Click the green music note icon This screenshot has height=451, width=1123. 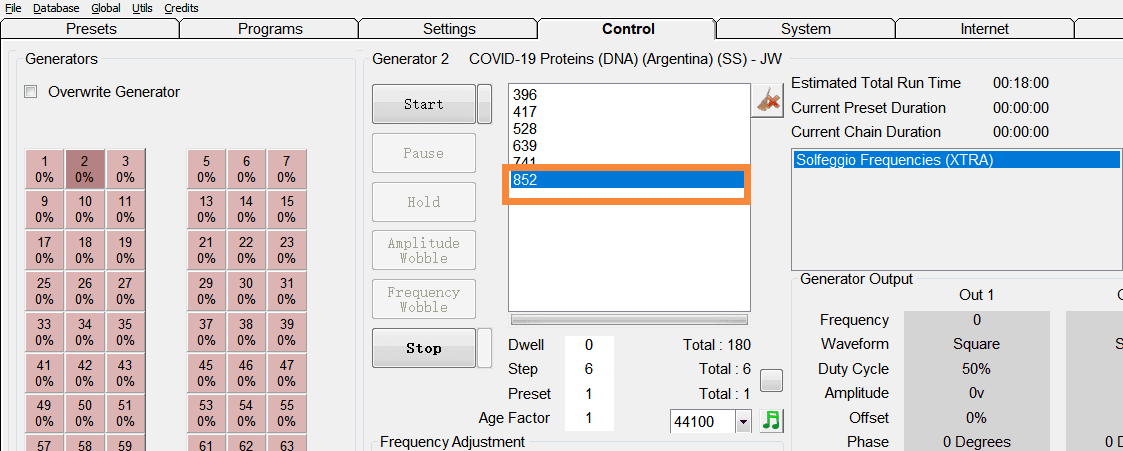(770, 420)
